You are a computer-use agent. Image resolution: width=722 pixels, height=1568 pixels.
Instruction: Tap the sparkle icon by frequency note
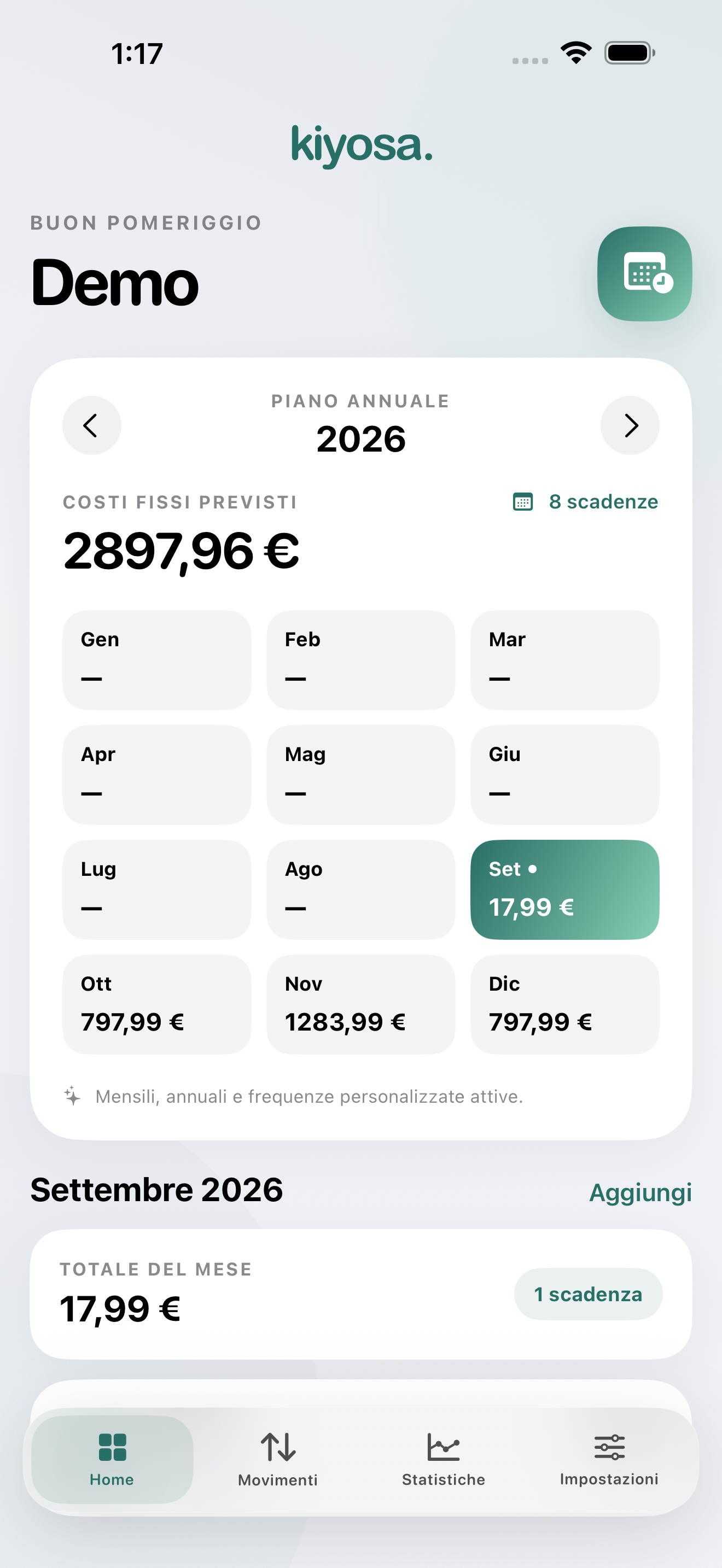tap(72, 1096)
